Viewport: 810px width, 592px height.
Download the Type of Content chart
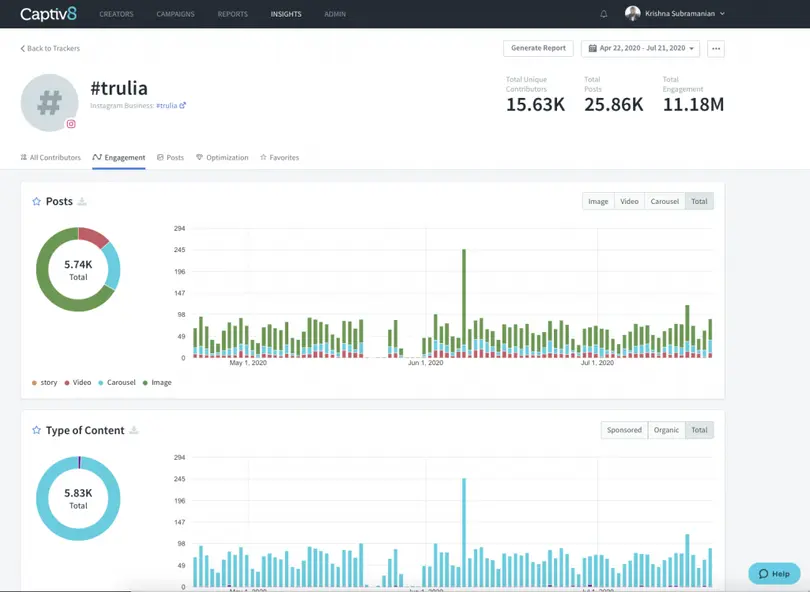[x=134, y=431]
